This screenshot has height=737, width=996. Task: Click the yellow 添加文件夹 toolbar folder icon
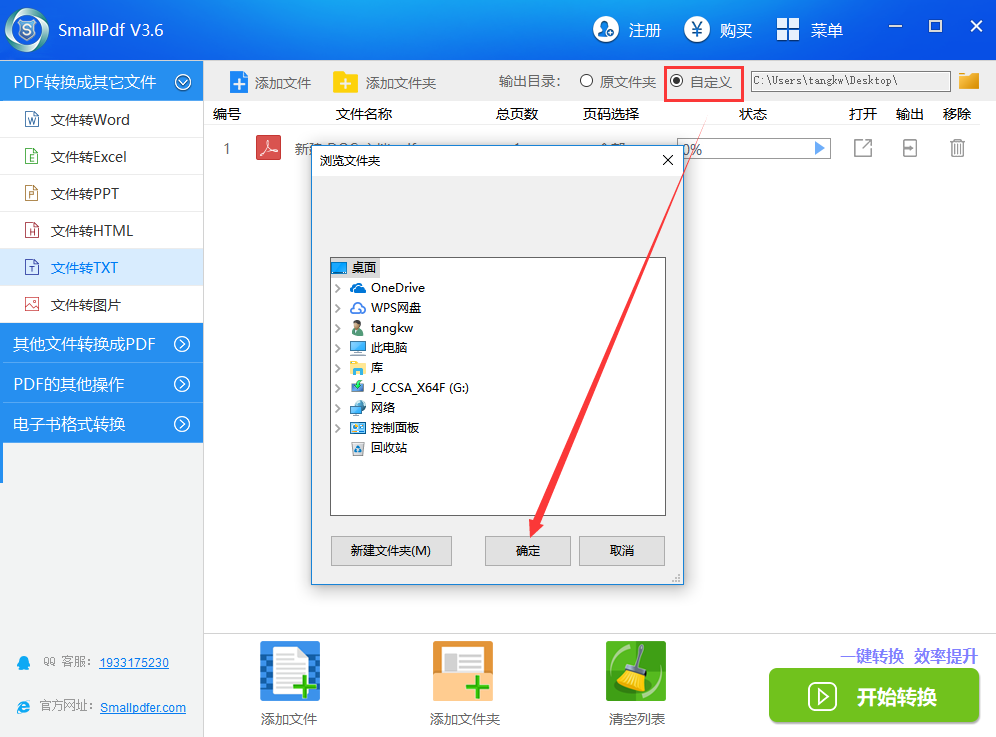tap(345, 83)
